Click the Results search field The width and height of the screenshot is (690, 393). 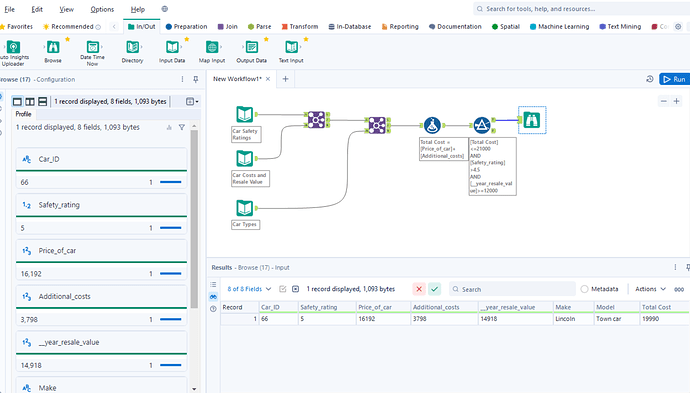[x=512, y=289]
